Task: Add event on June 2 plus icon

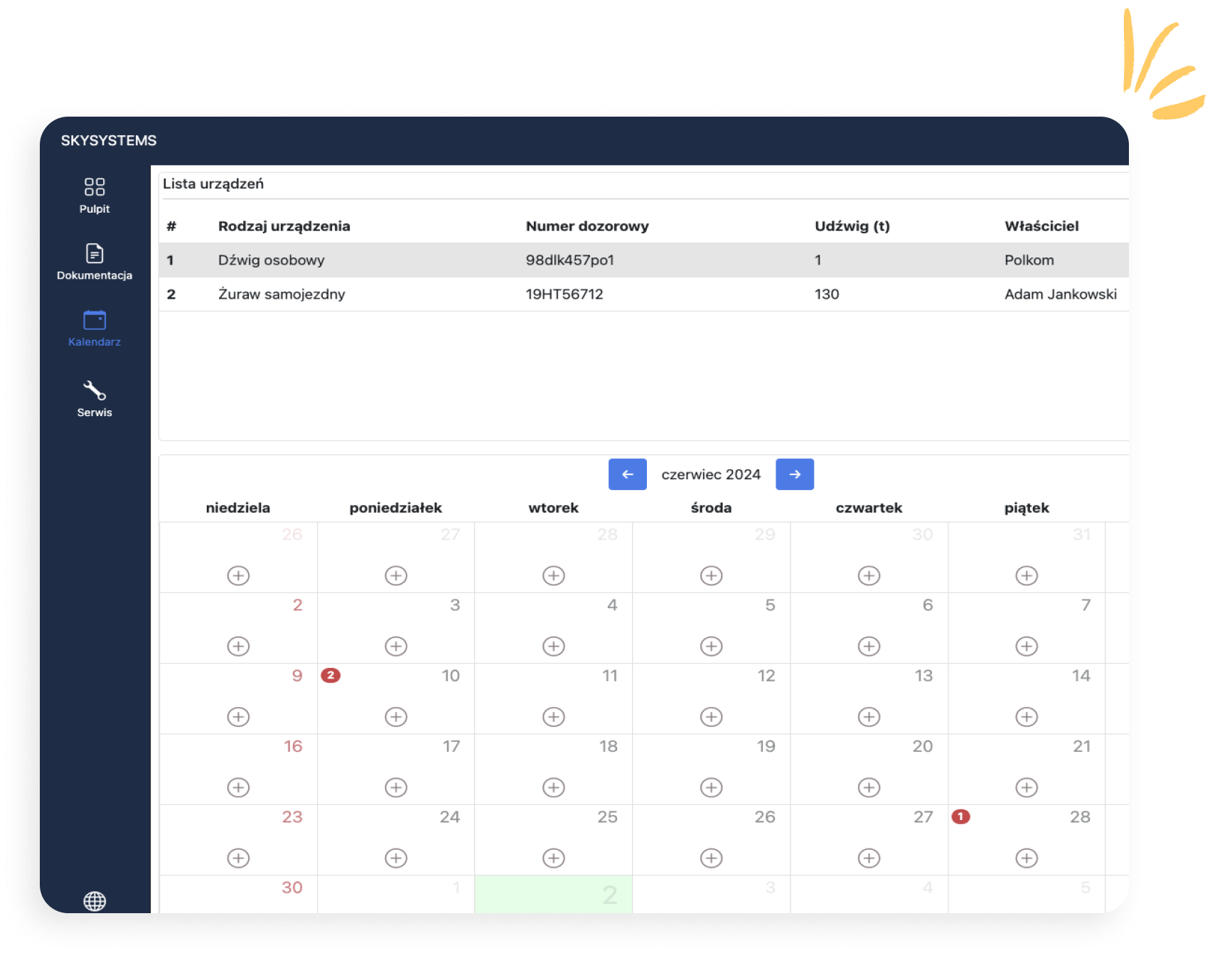Action: point(238,646)
